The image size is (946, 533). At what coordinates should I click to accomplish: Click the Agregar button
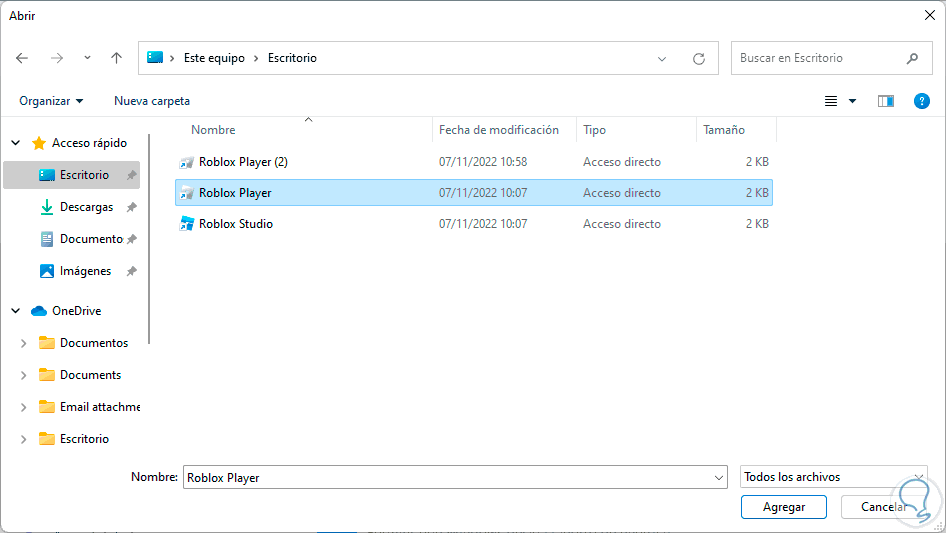point(784,507)
